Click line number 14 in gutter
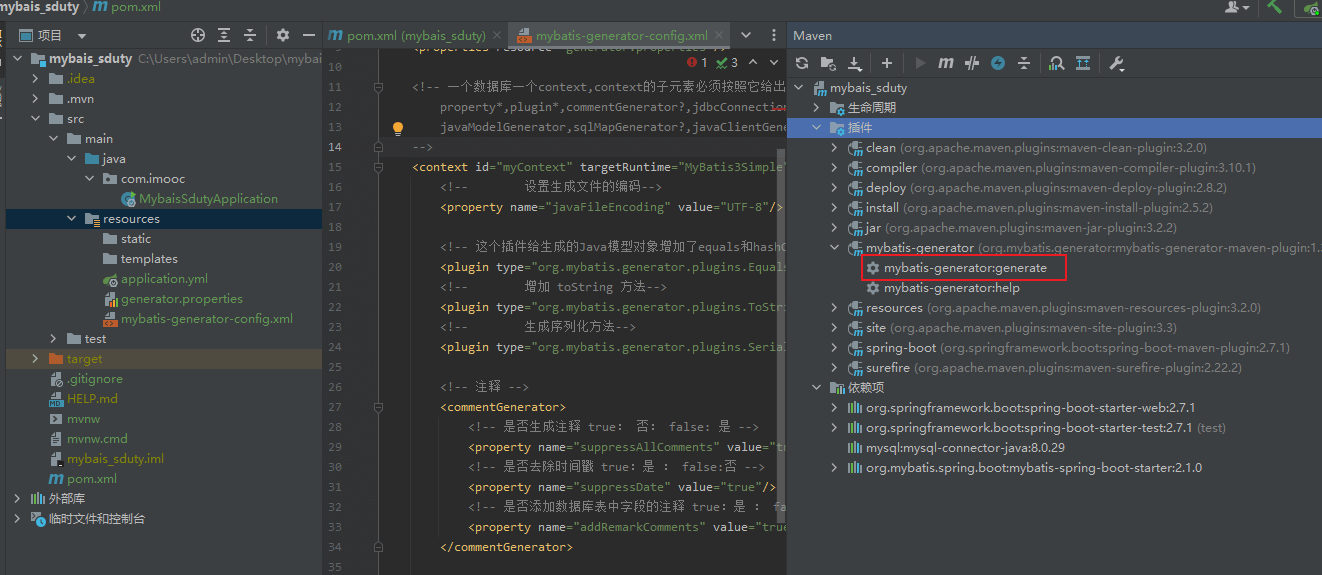This screenshot has height=575, width=1322. pos(335,147)
